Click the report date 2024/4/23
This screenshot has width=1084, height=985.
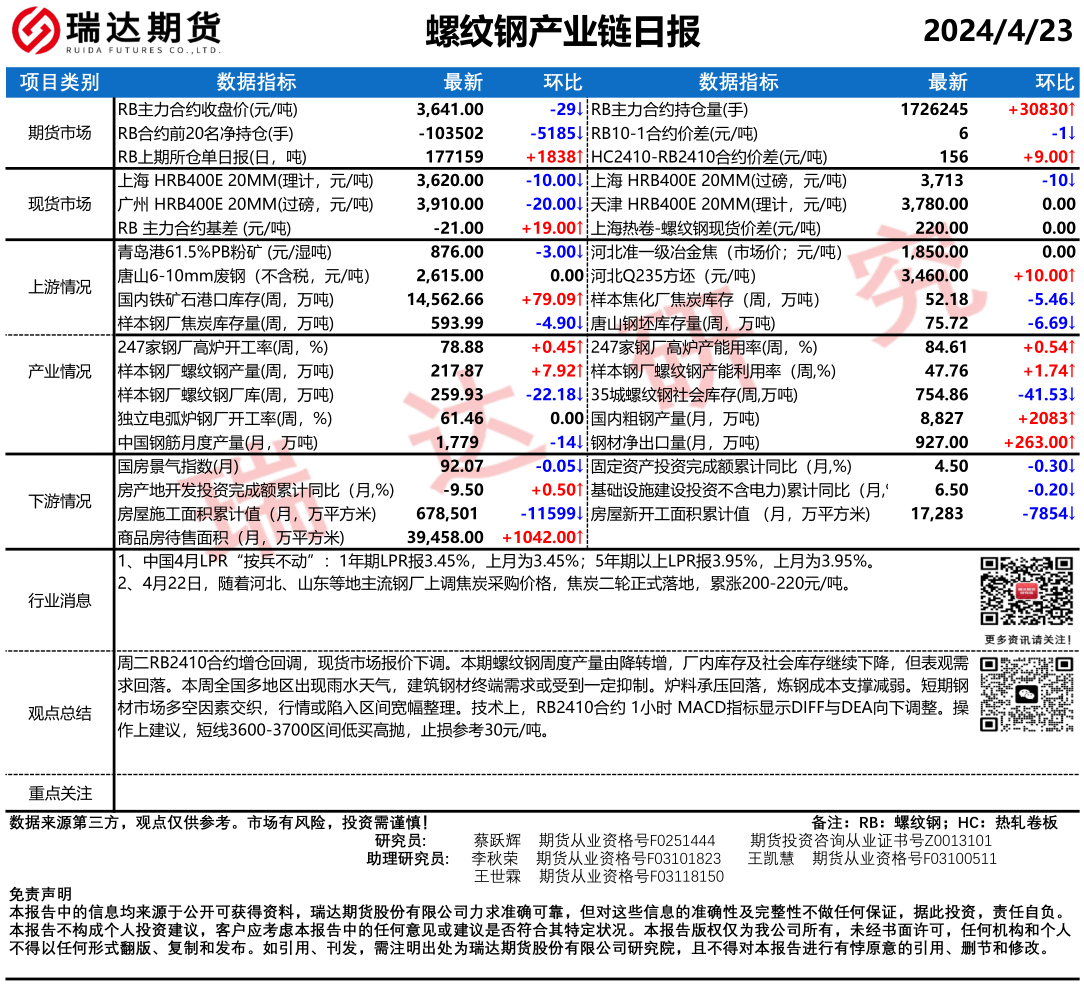click(x=997, y=31)
